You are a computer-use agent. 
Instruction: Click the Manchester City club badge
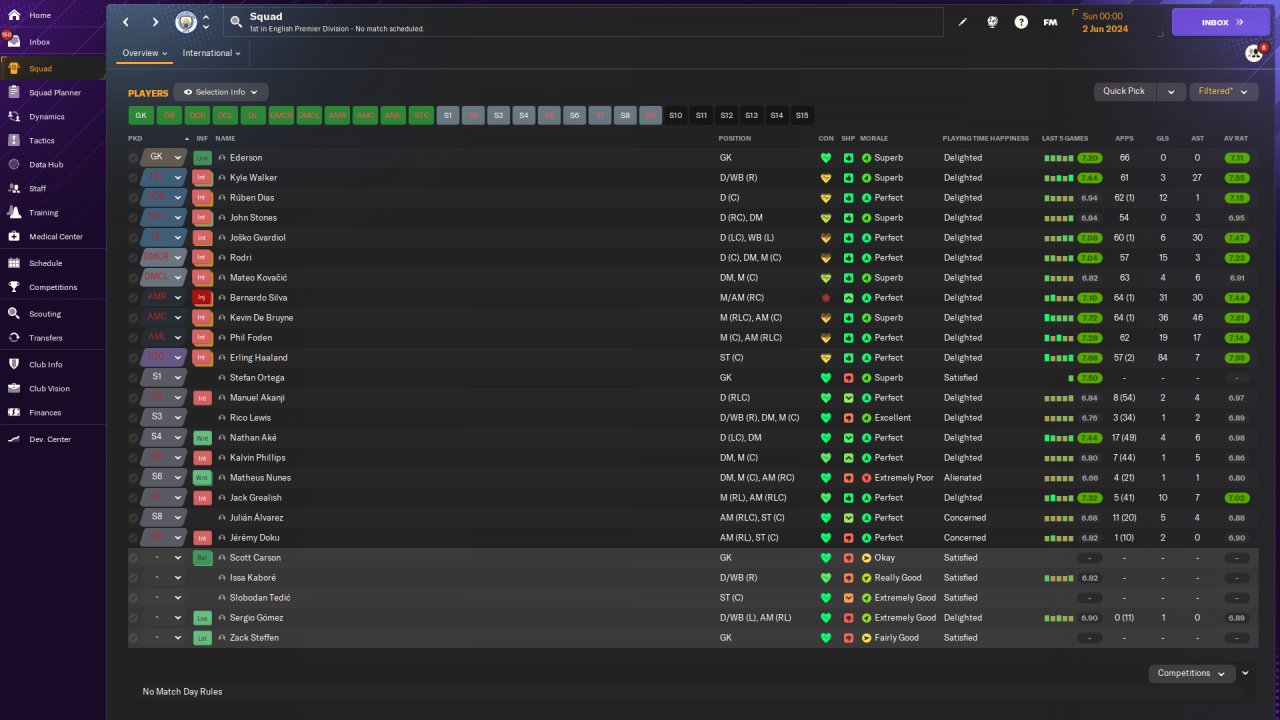coord(186,22)
